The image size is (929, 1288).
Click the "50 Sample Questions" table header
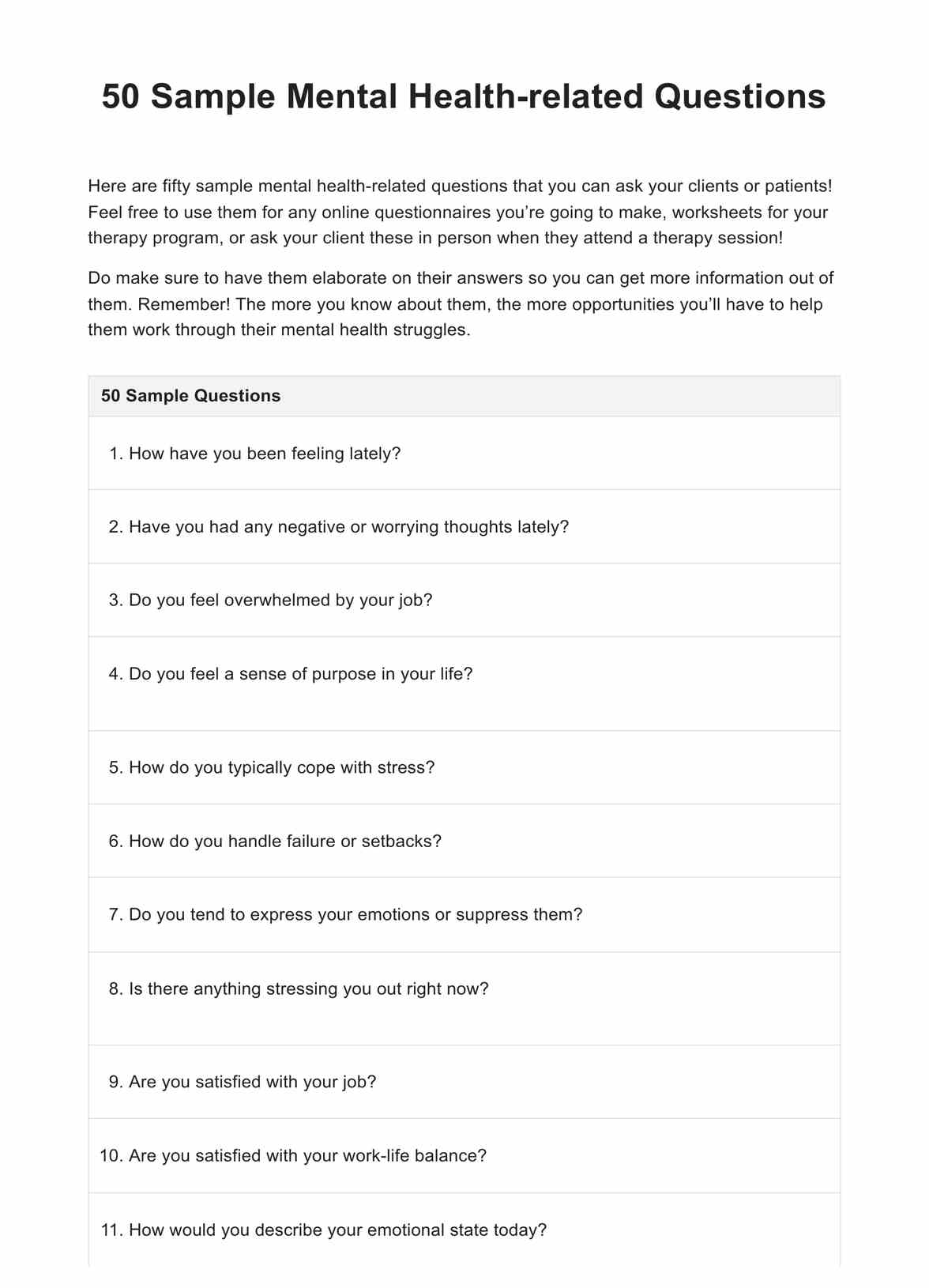click(190, 396)
